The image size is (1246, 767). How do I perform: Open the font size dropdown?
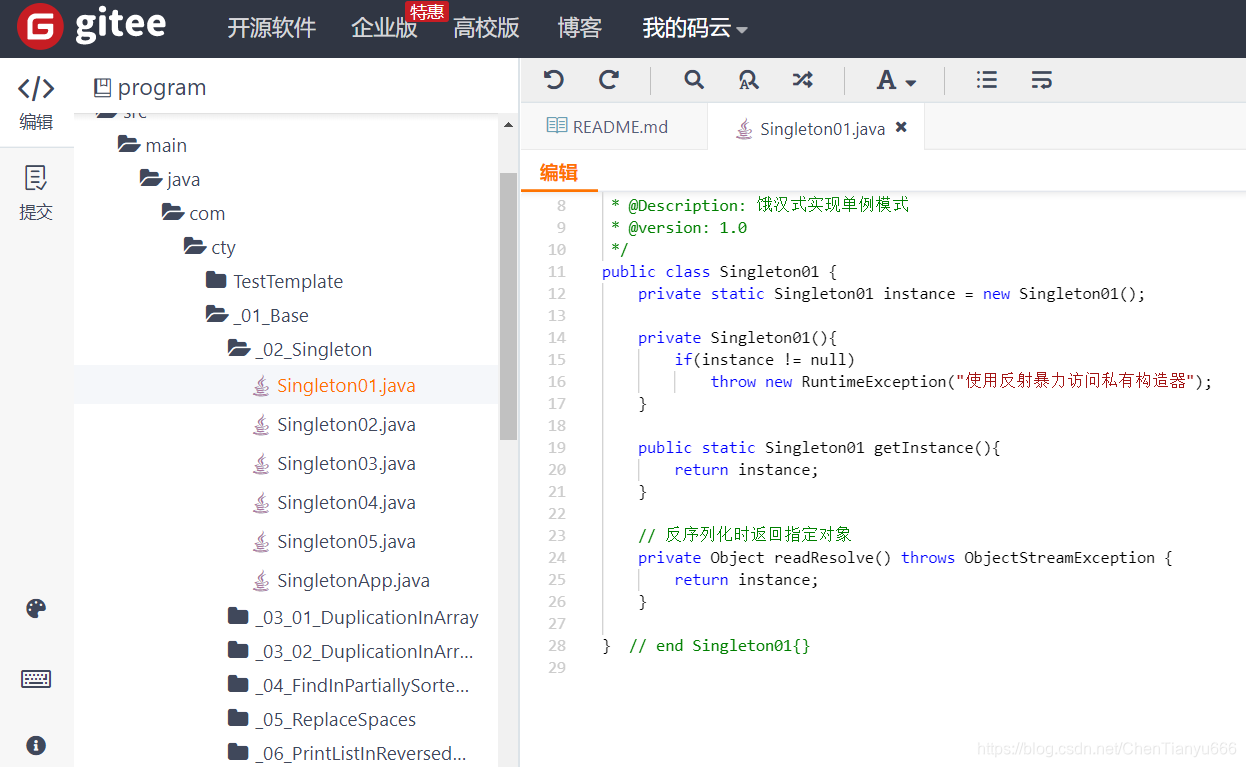point(896,81)
